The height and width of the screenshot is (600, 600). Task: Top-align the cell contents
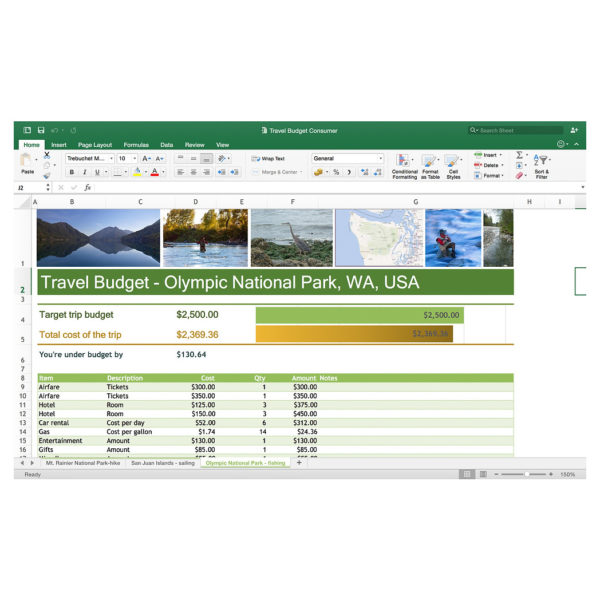coord(181,158)
